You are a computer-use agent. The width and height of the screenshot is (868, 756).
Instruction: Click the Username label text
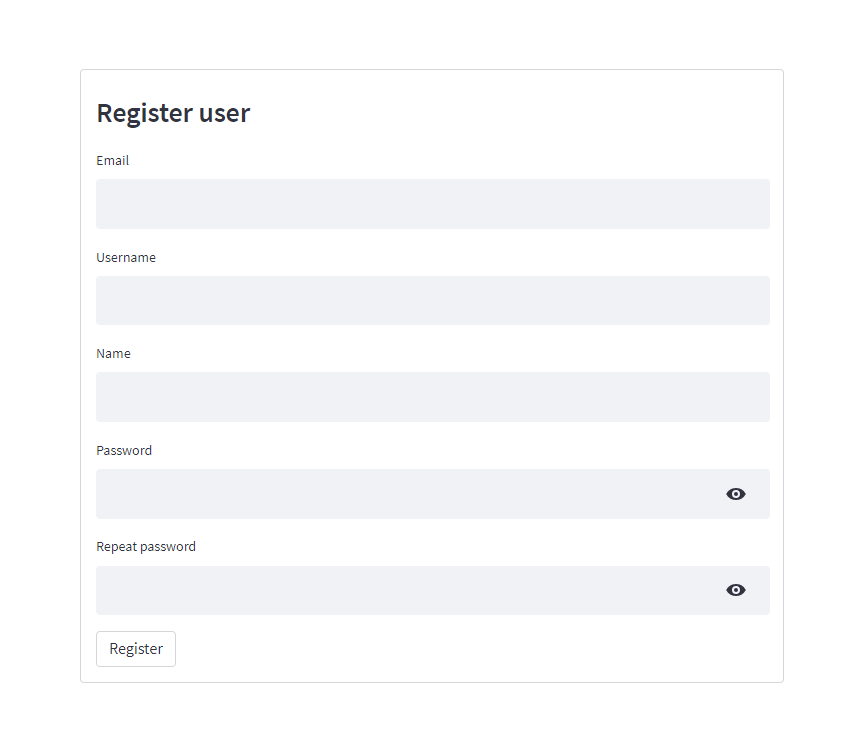(x=125, y=257)
